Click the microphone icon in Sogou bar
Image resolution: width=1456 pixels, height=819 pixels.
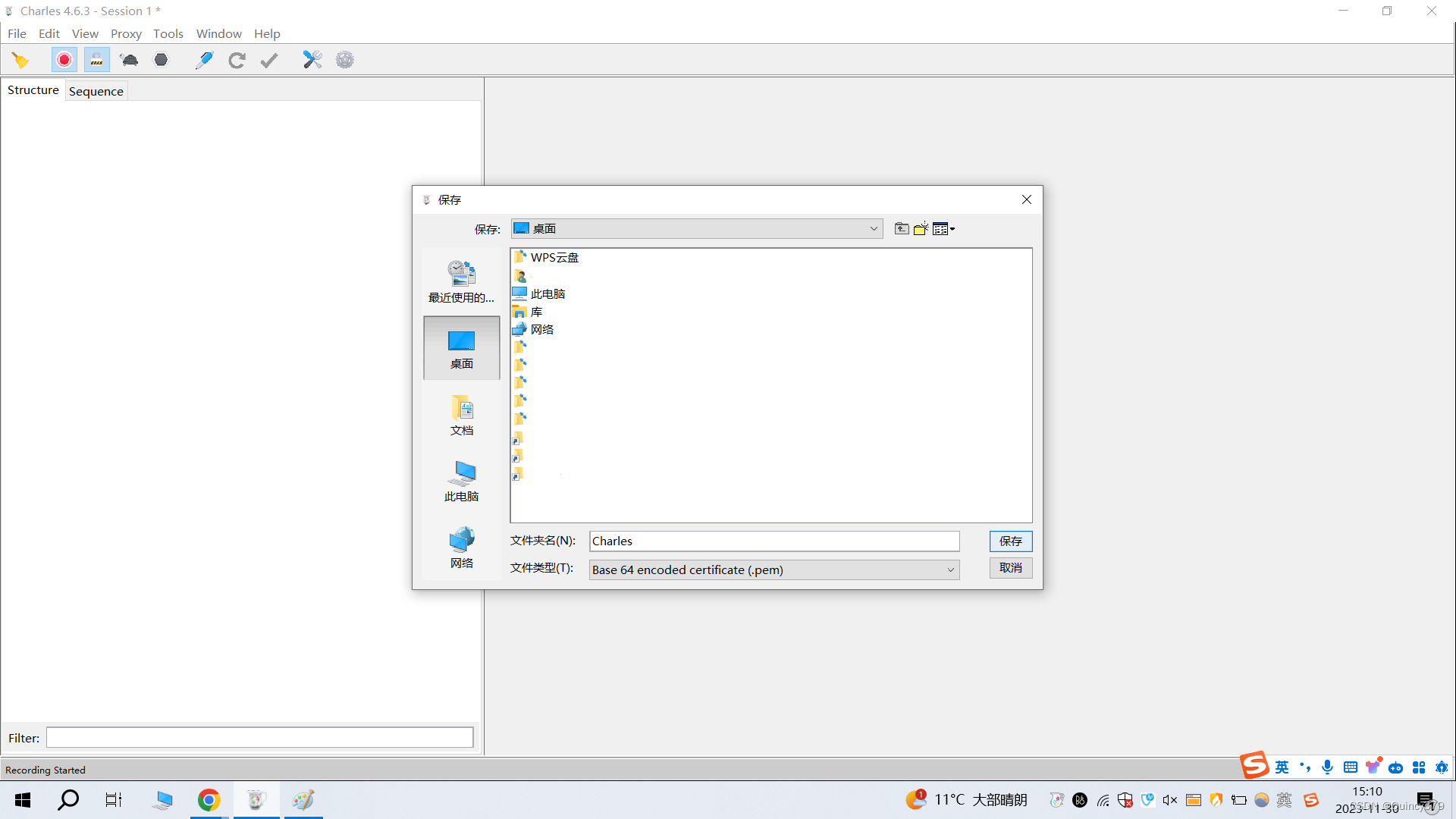coord(1327,767)
